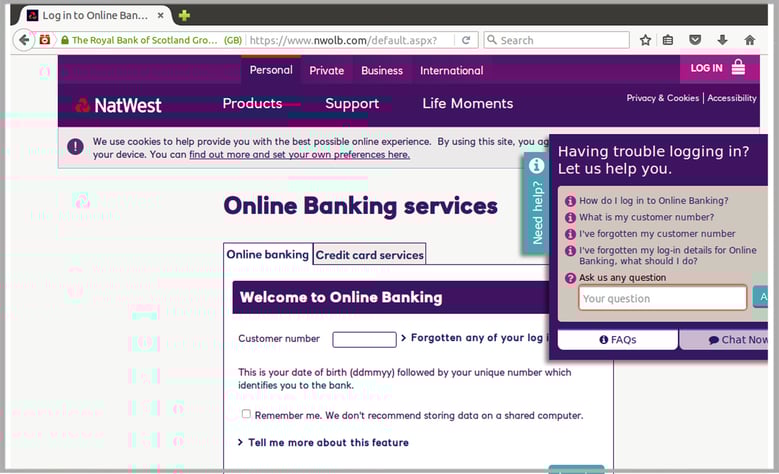Open the Products menu
779x474 pixels.
pos(252,103)
